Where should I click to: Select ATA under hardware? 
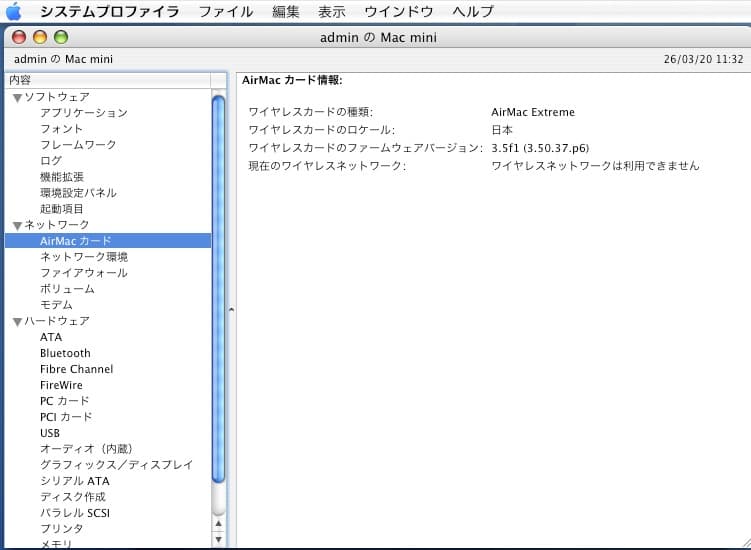51,337
